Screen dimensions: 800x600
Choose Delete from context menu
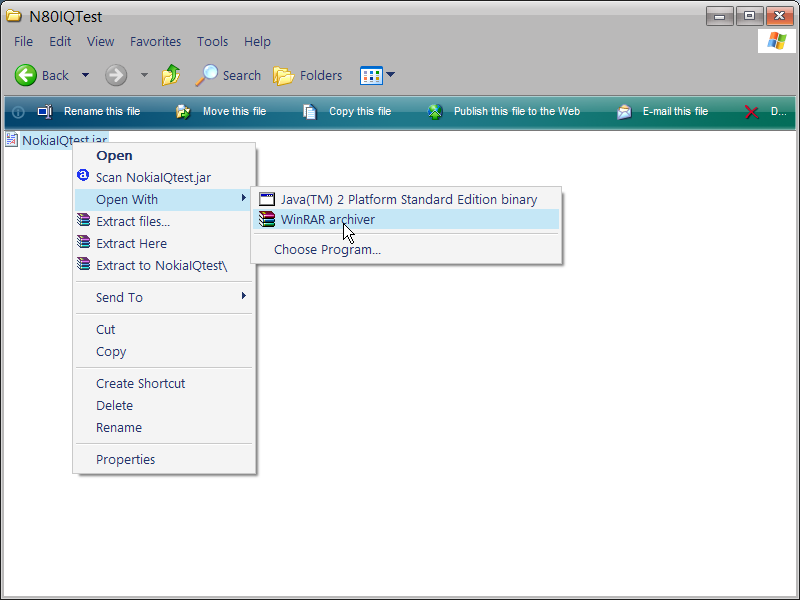pyautogui.click(x=114, y=406)
